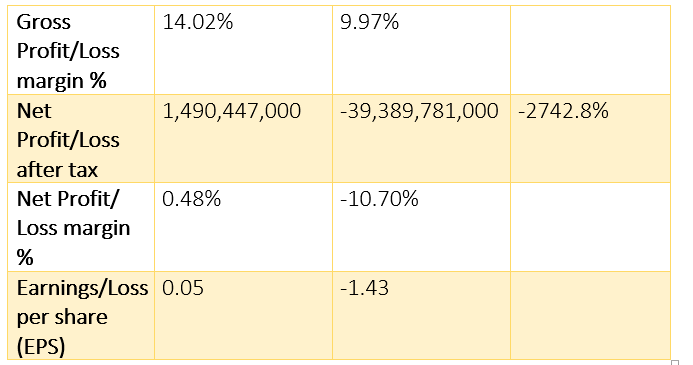Viewport: 693px width, 365px height.
Task: Click the word 'Gross' in first row
Action: pos(43,22)
